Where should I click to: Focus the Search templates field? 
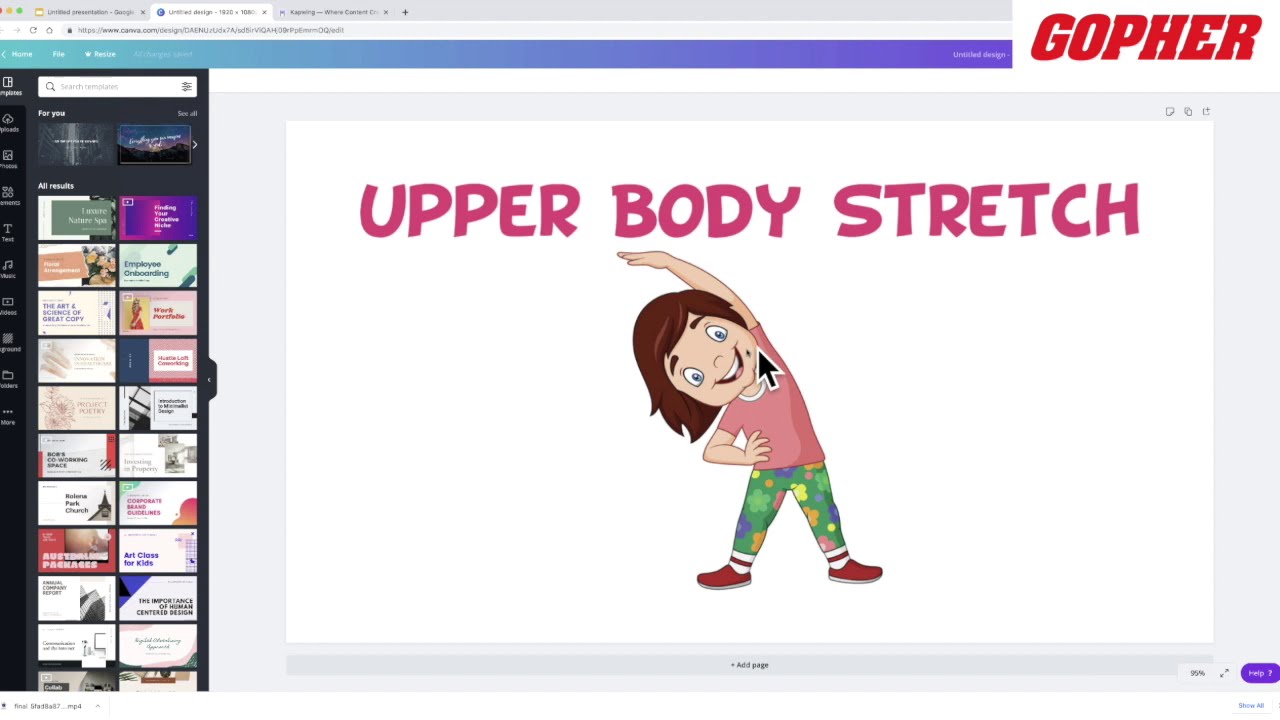click(x=115, y=86)
